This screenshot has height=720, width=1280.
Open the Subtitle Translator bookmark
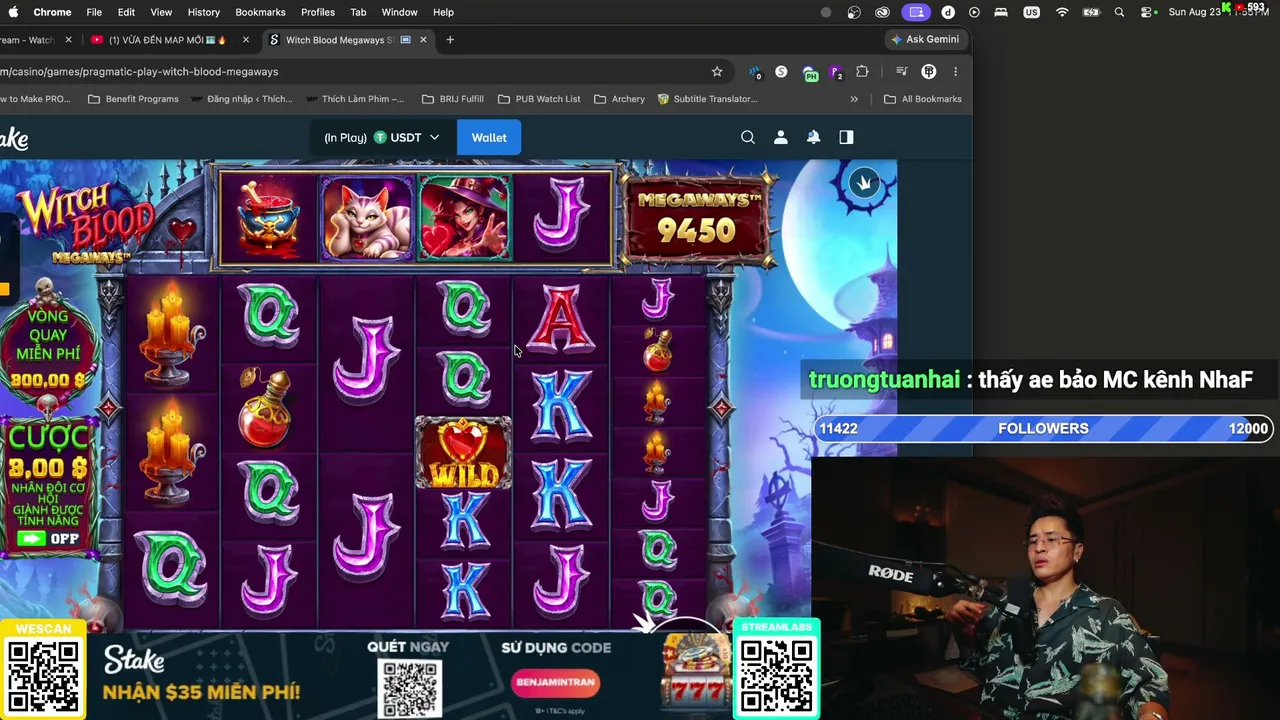pyautogui.click(x=707, y=99)
